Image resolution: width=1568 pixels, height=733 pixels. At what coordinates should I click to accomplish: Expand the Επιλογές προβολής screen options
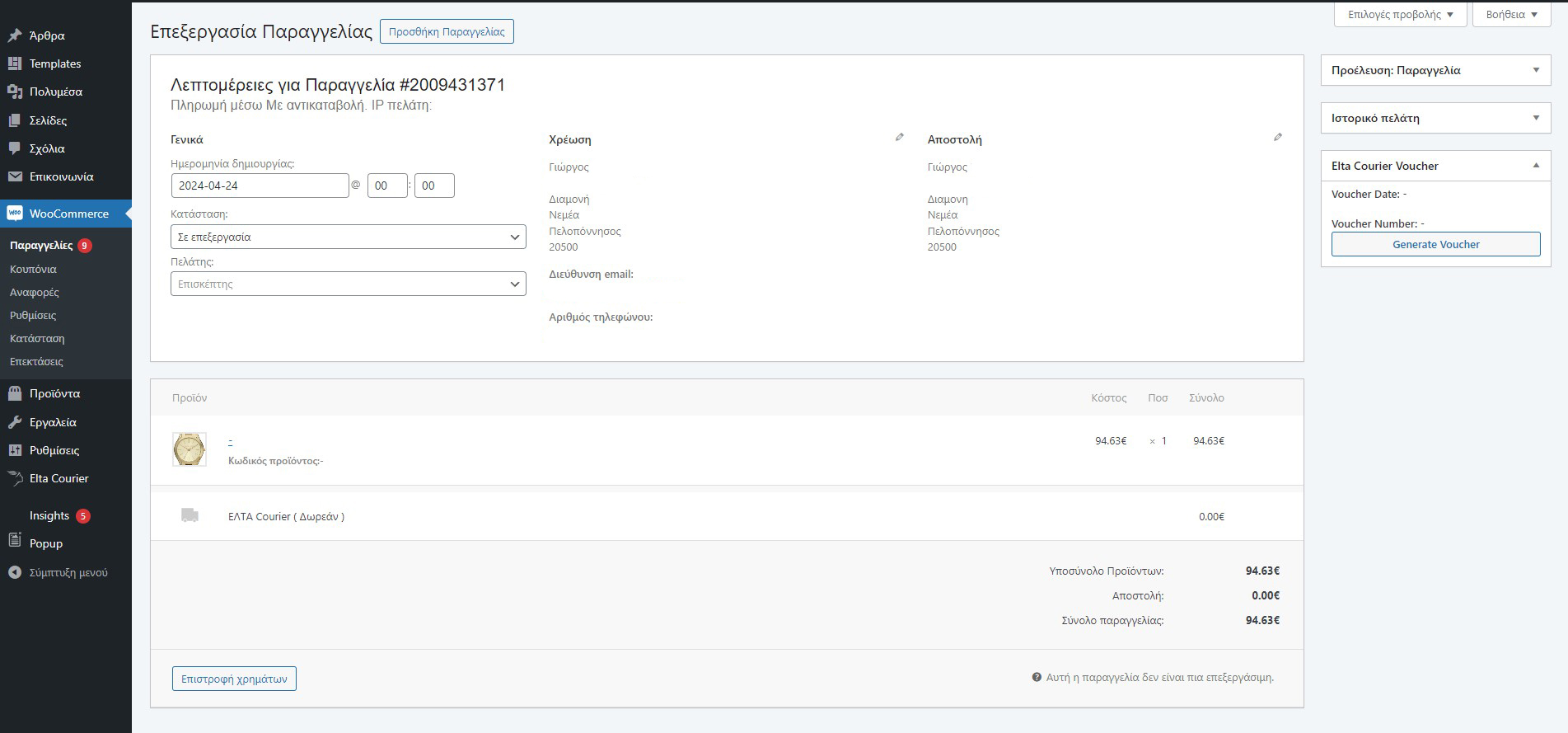1400,15
